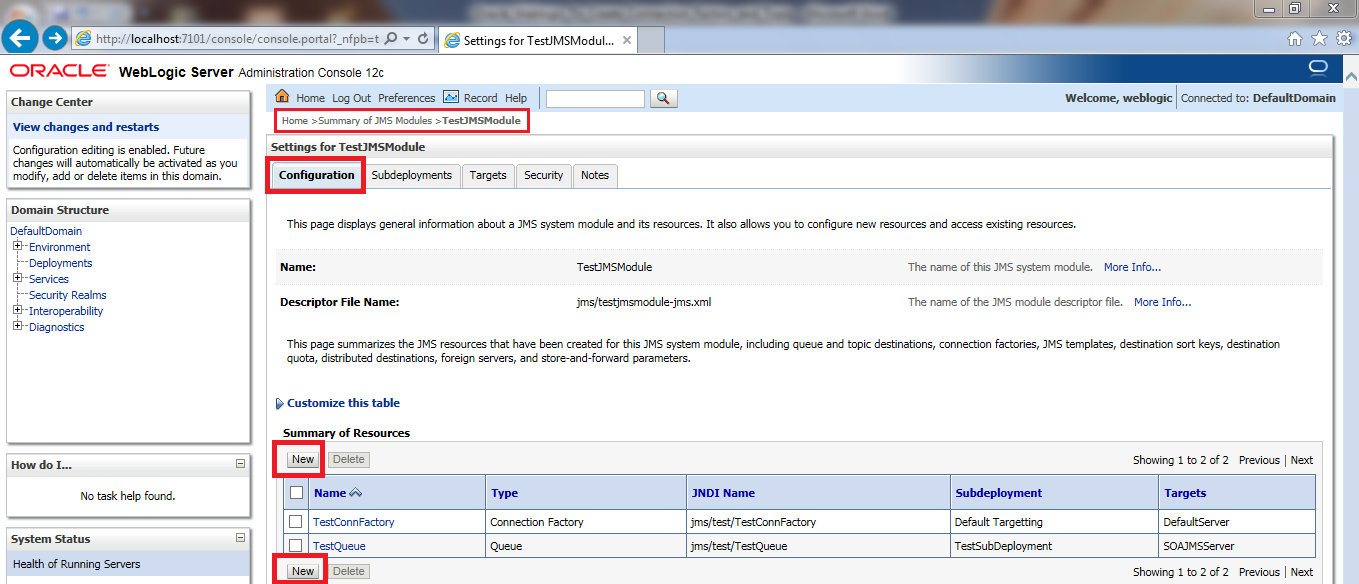Select the header checkbox for all resources
Viewport: 1359px width, 584px height.
point(296,492)
